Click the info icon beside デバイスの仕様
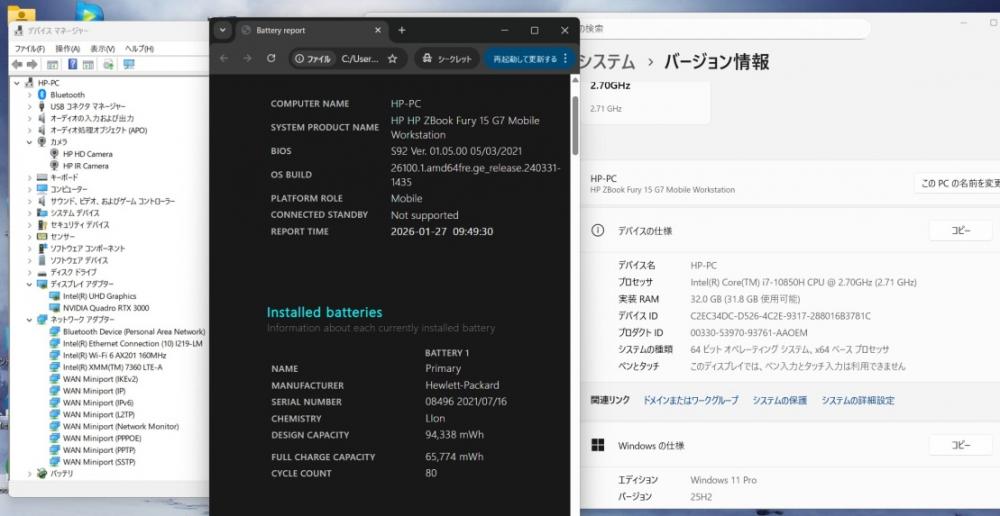Image resolution: width=1000 pixels, height=516 pixels. click(x=597, y=231)
